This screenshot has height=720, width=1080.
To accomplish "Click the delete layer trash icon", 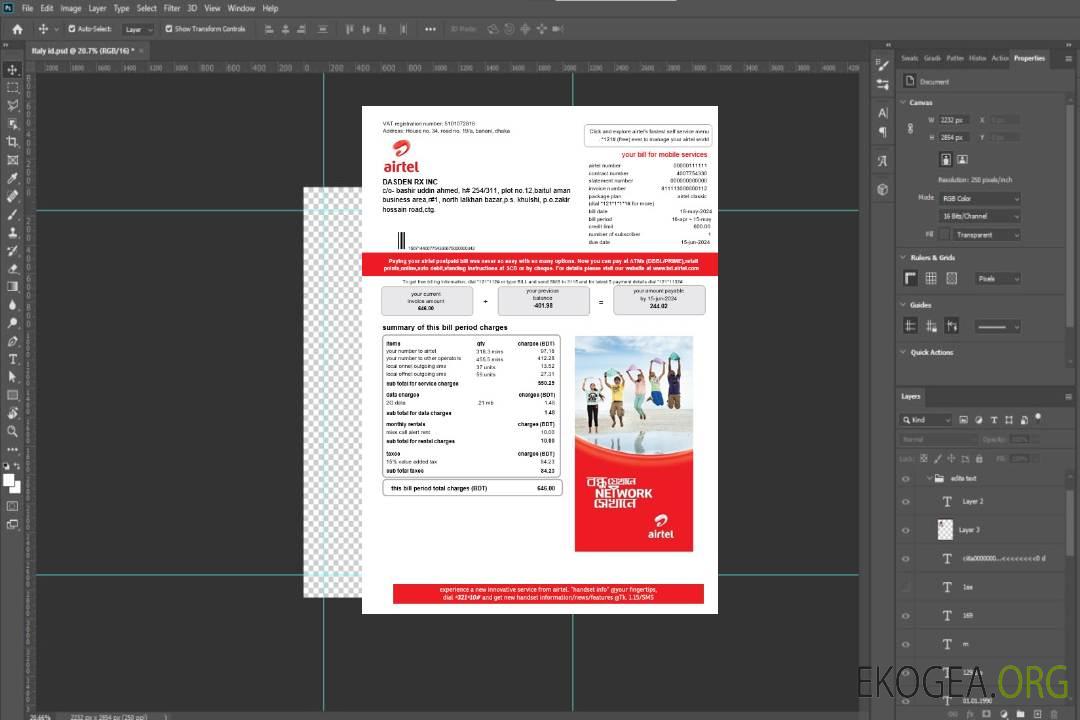I will pyautogui.click(x=1054, y=714).
